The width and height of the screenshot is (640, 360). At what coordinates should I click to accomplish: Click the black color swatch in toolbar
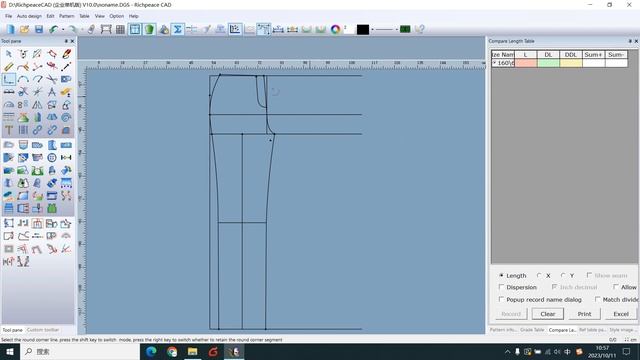pos(362,29)
